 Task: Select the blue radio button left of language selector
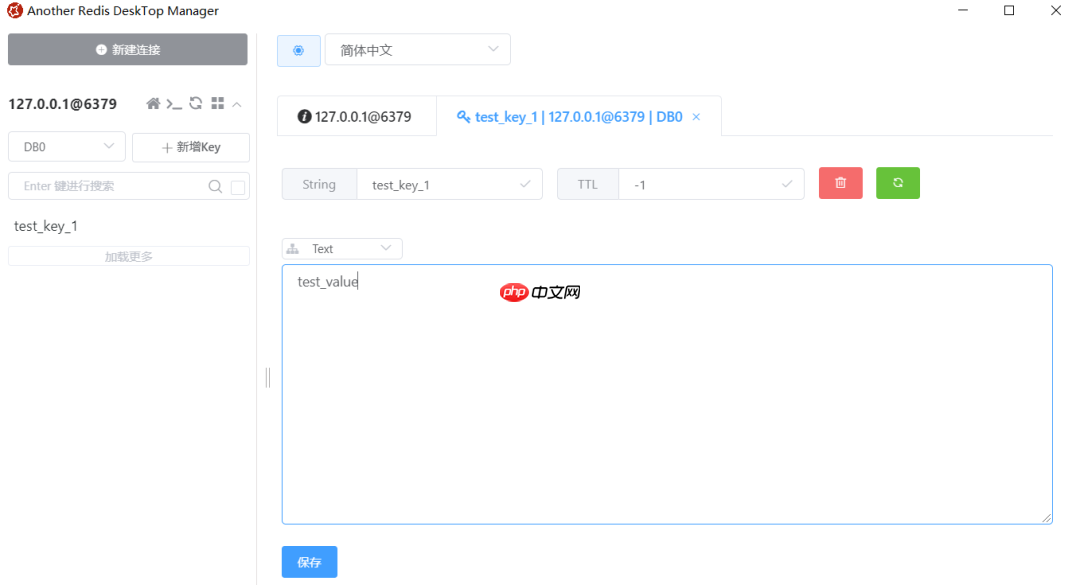[298, 49]
